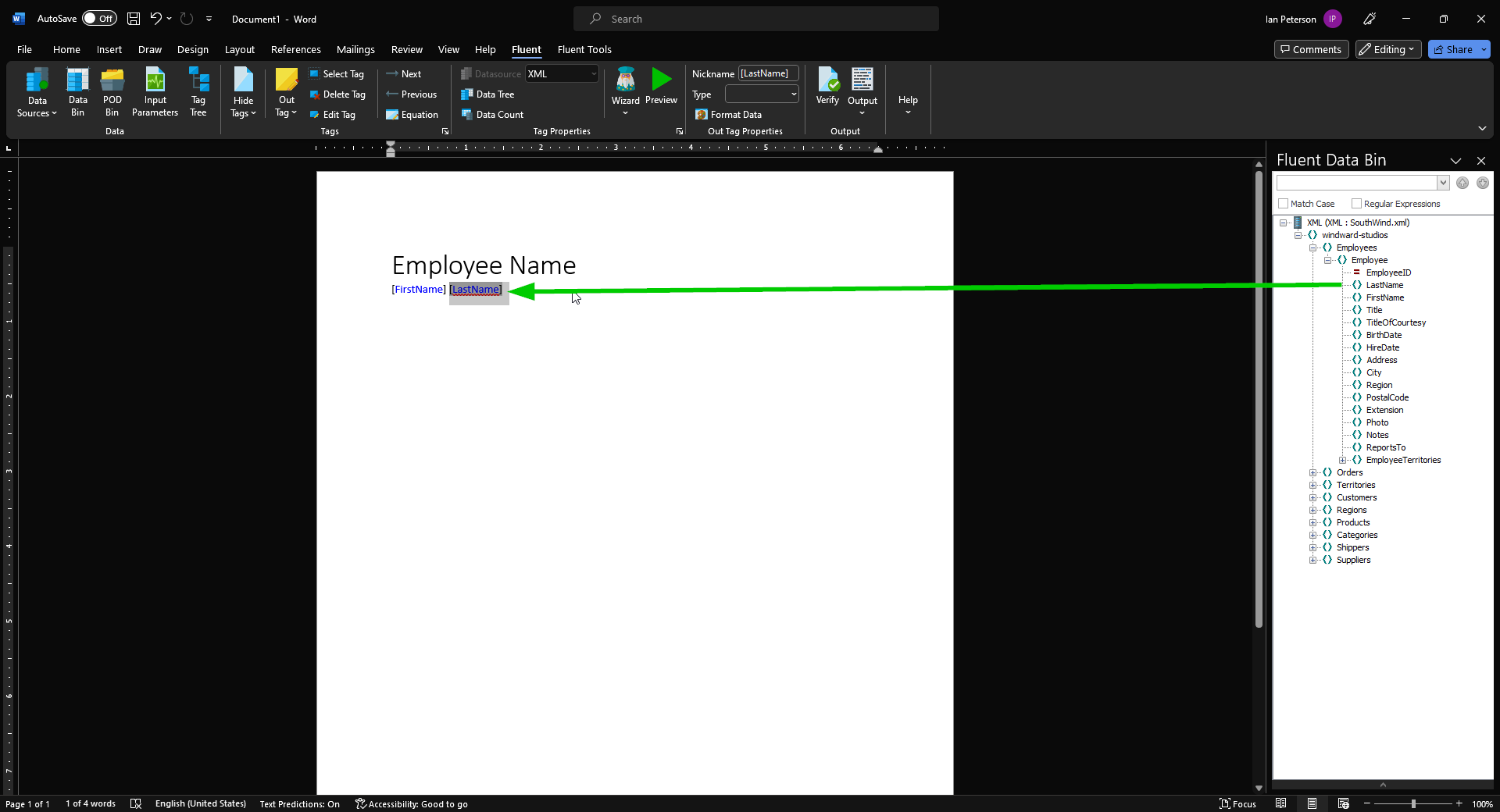Open the Mailings tab
This screenshot has width=1500, height=812.
click(x=355, y=49)
